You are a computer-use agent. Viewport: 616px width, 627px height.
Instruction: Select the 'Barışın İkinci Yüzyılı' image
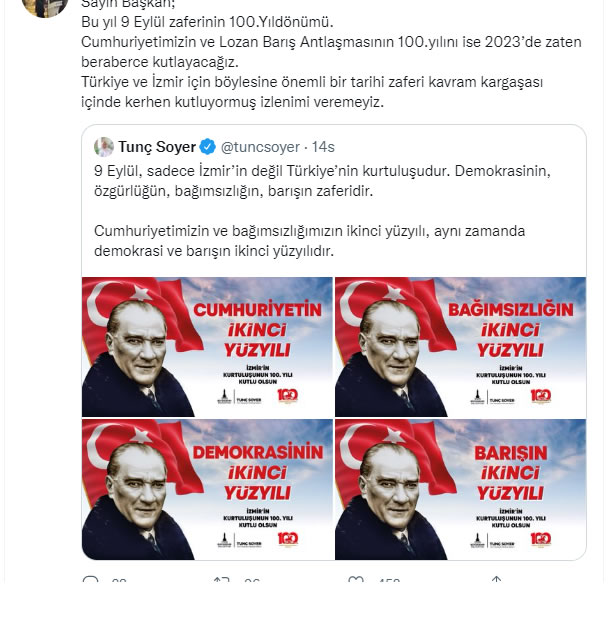(460, 489)
